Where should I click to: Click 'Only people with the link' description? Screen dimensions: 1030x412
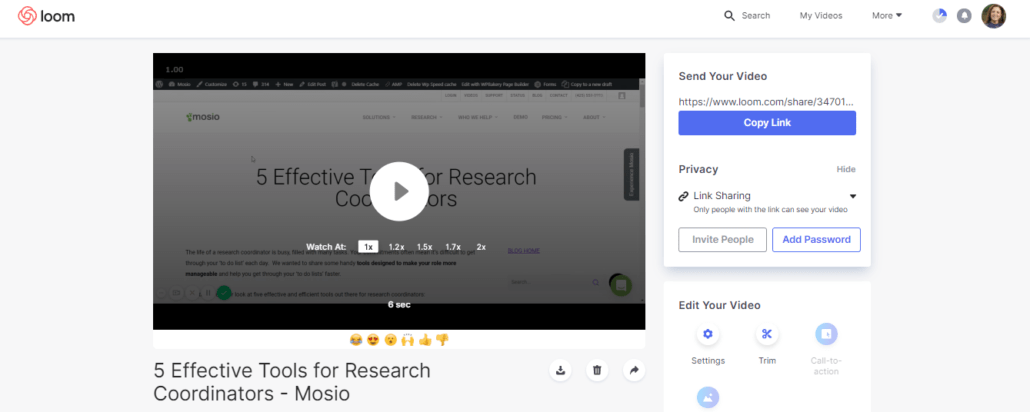[771, 210]
